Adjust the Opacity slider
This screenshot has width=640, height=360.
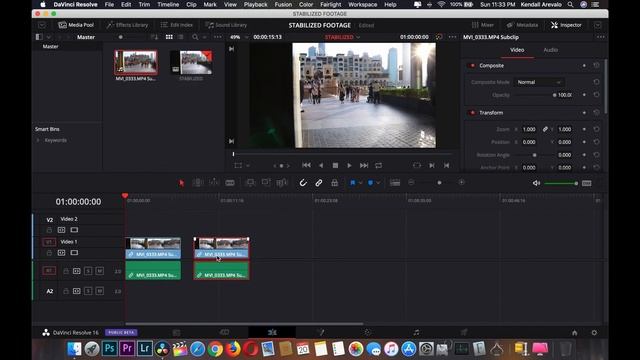(x=535, y=95)
